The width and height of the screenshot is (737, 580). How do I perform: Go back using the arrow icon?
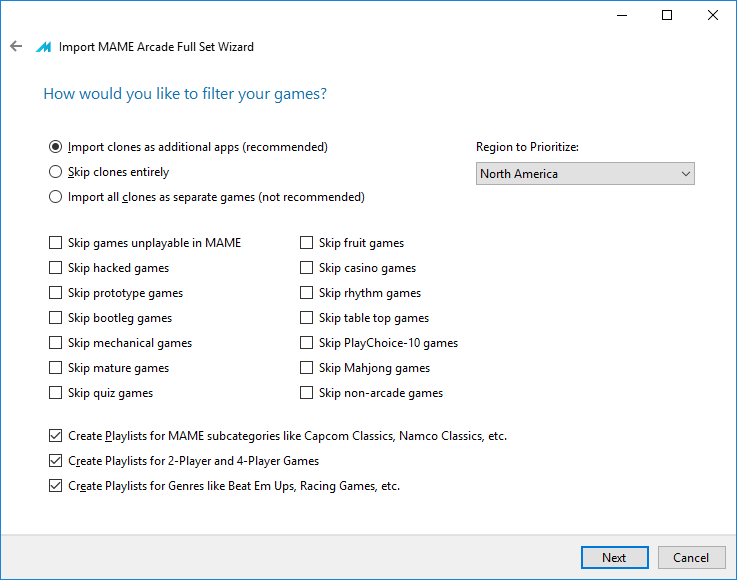coord(16,46)
